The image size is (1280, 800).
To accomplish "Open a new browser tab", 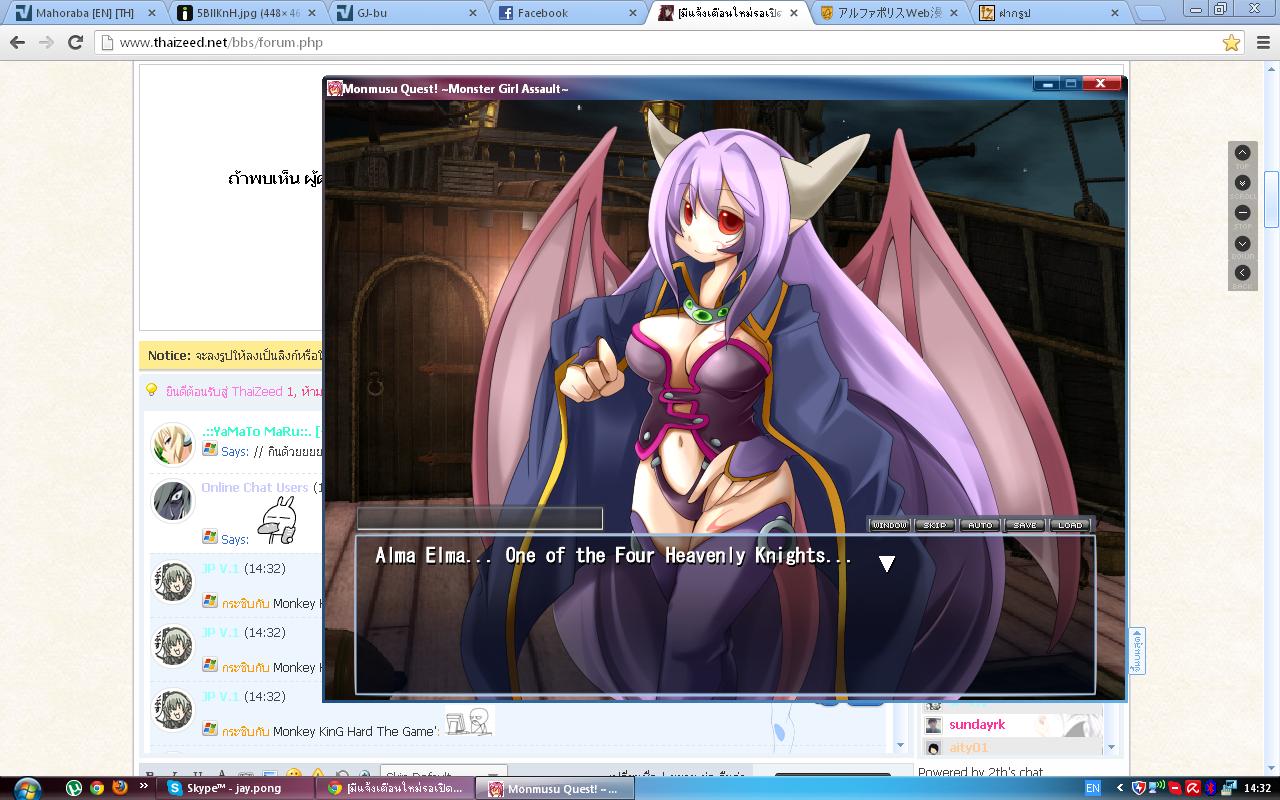I will click(x=1150, y=13).
